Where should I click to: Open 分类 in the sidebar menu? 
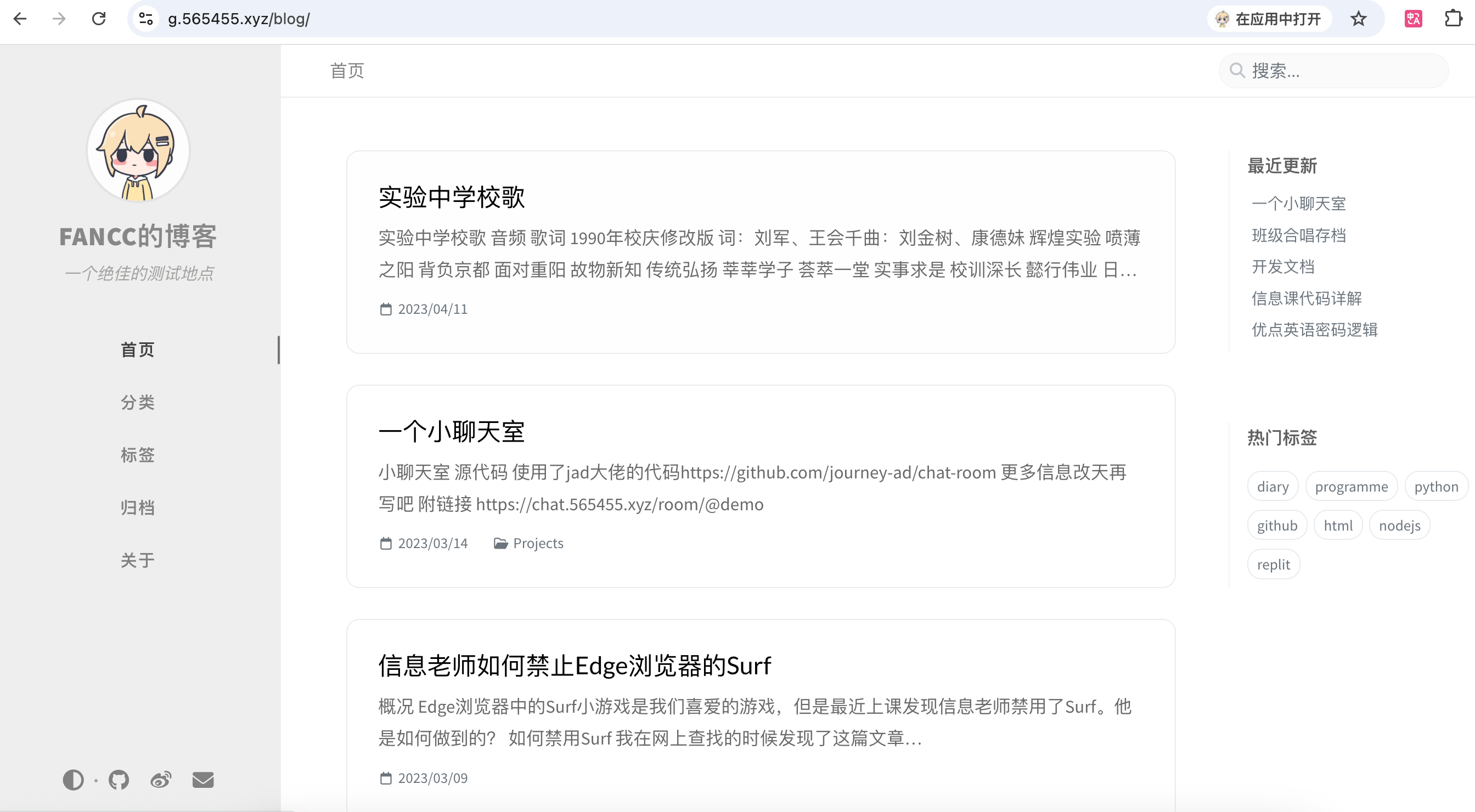coord(138,402)
